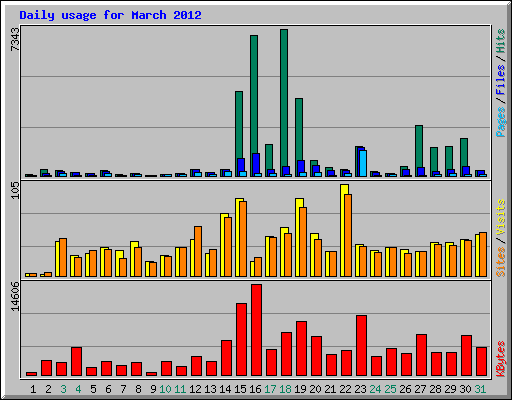This screenshot has height=400, width=512.
Task: Click the green weekend day 17 label
Action: tap(270, 389)
